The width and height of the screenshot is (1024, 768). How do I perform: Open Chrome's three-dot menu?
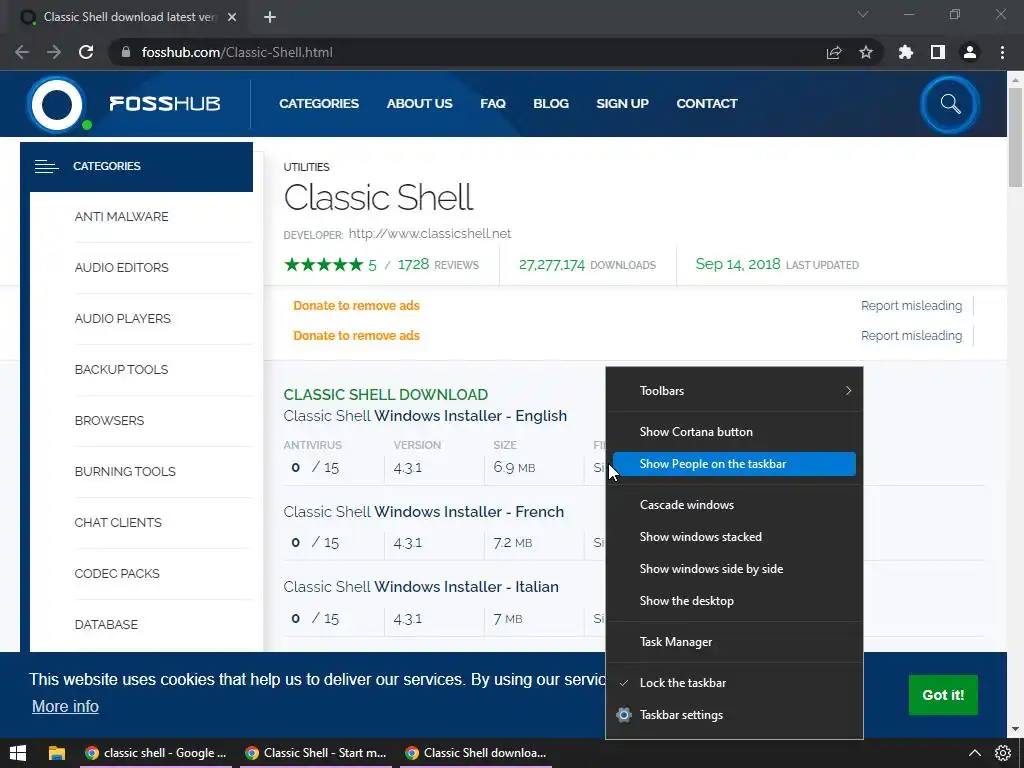(x=1002, y=52)
